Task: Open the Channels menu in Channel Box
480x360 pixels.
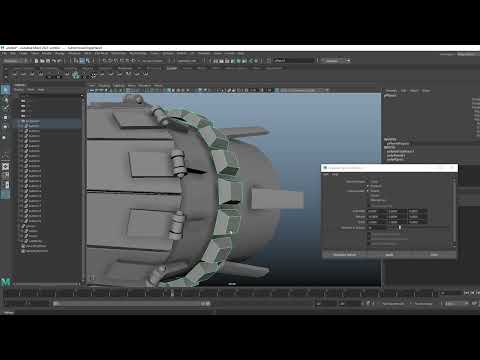Action: [x=391, y=91]
